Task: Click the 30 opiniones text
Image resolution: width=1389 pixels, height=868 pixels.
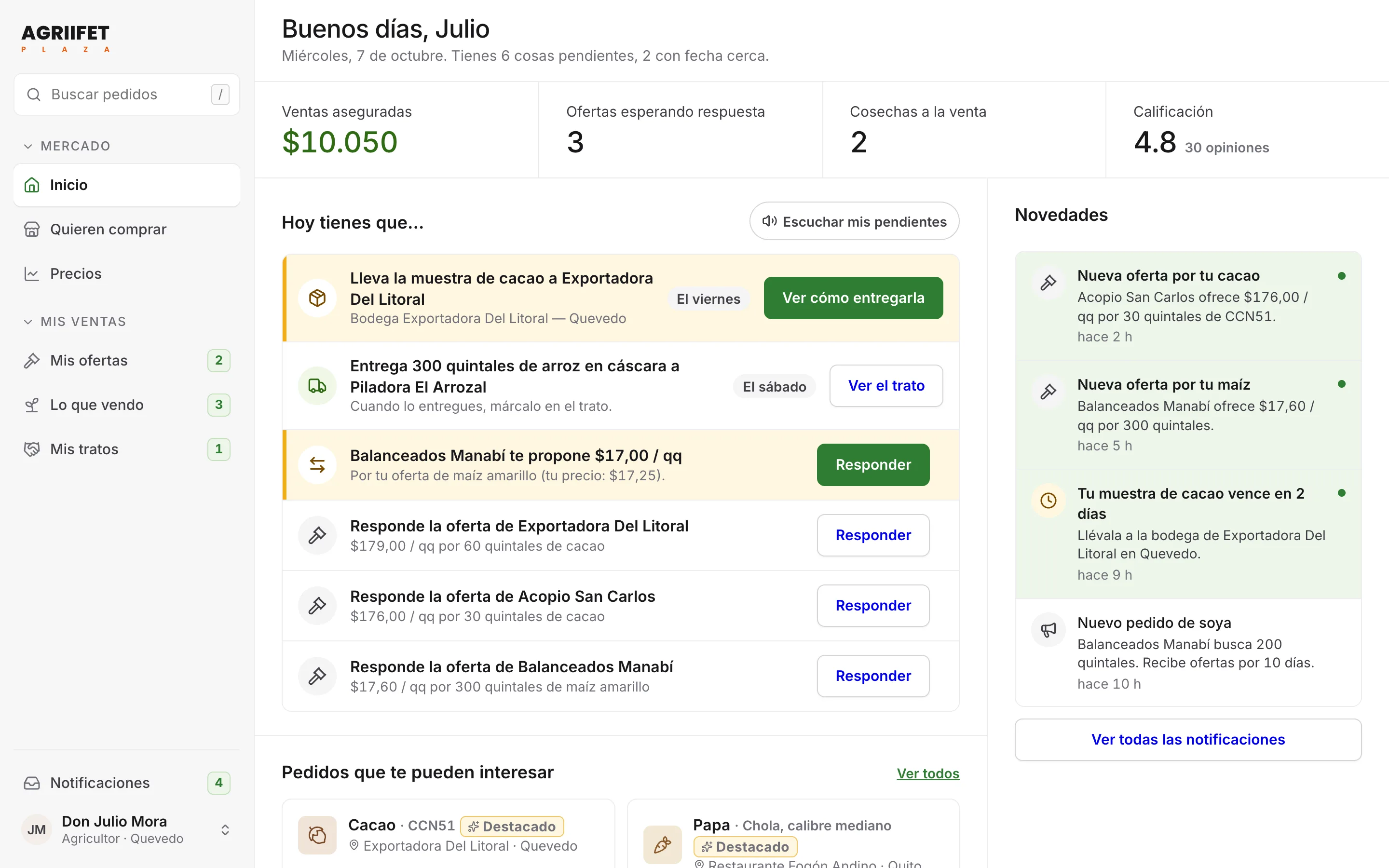Action: [1226, 148]
